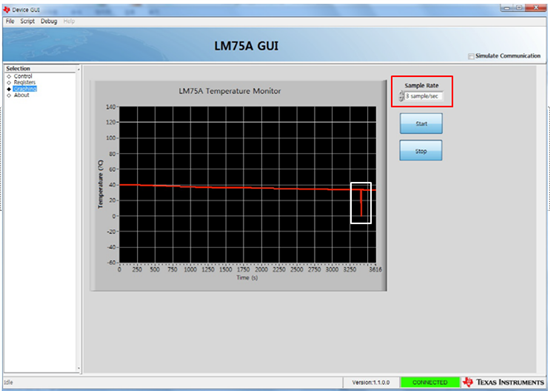Click the Device GUI title bar icon

[x=7, y=9]
